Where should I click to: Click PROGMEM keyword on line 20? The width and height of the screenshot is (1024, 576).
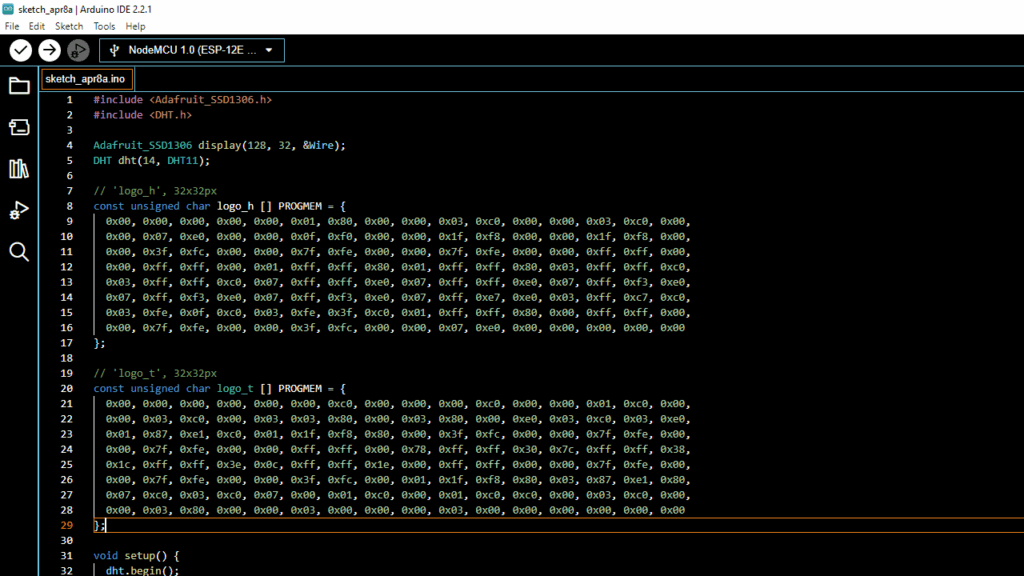click(x=300, y=389)
